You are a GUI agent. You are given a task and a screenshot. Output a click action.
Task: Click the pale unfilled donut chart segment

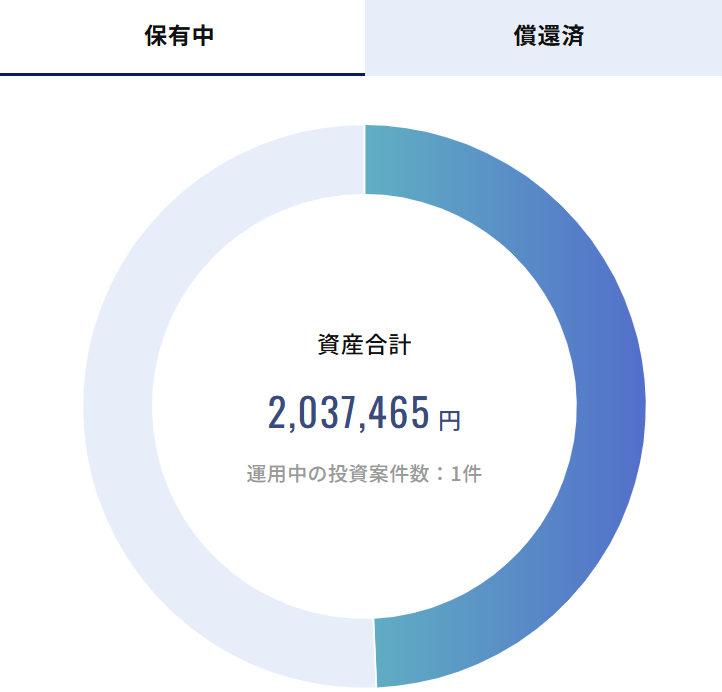118,405
